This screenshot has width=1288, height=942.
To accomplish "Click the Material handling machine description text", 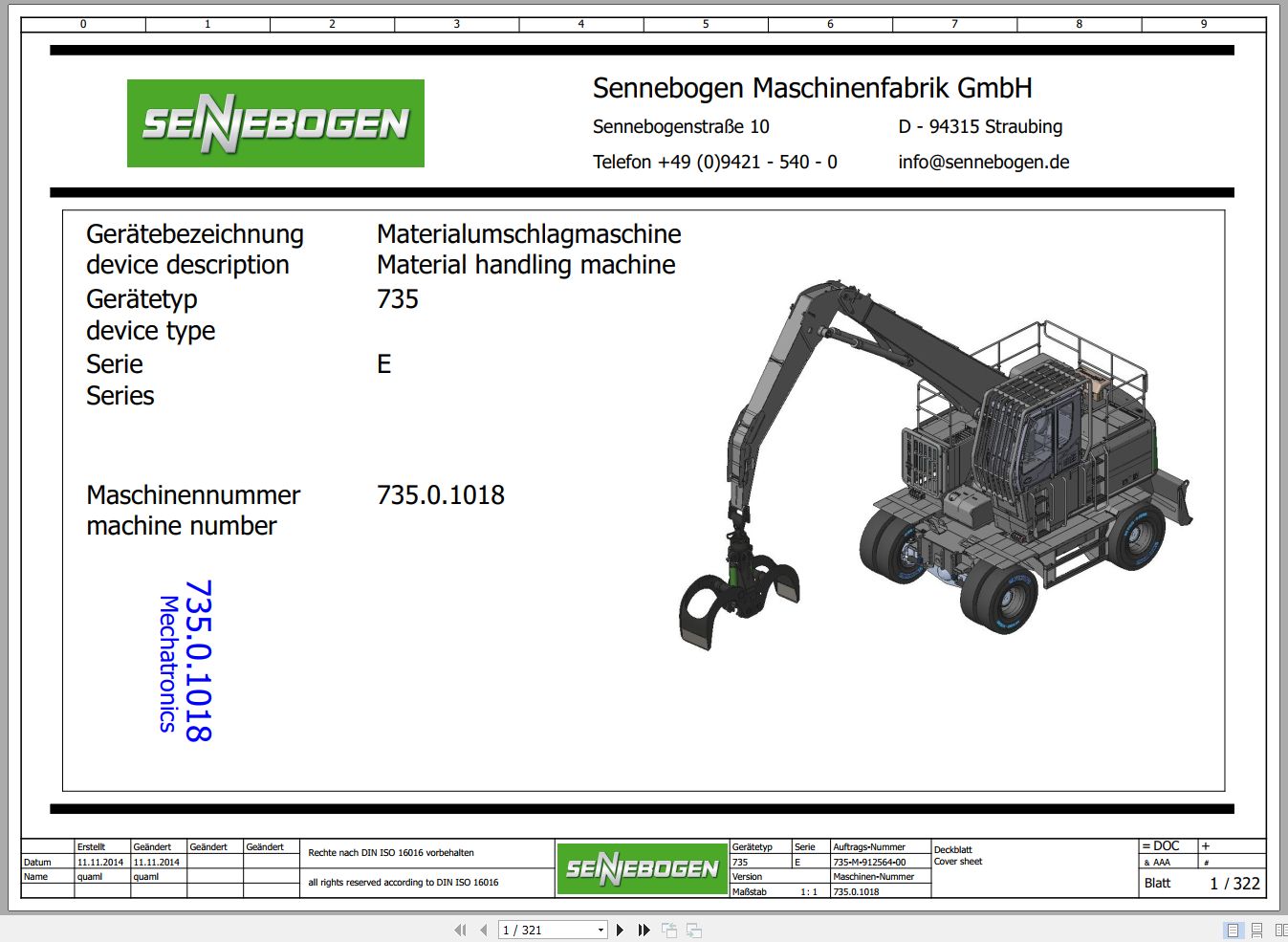I will pyautogui.click(x=526, y=265).
